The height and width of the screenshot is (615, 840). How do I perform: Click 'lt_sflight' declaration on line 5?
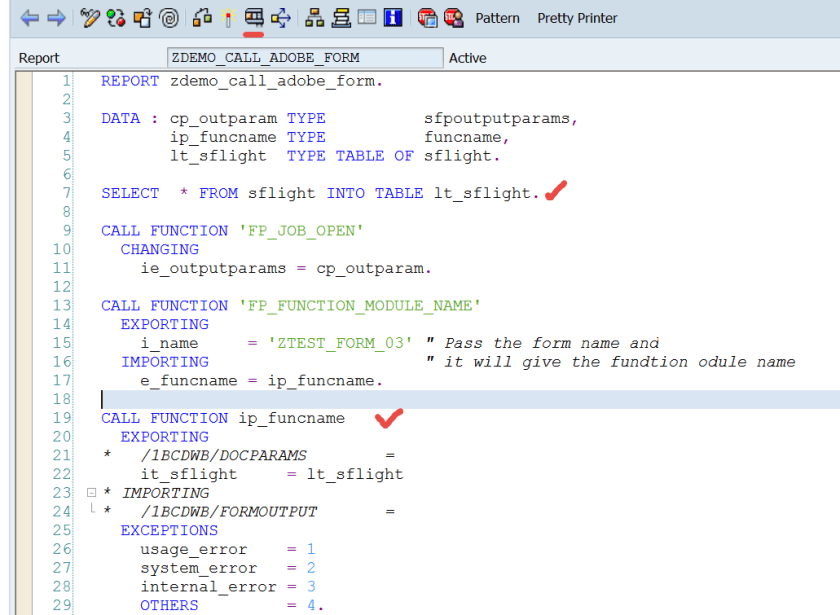click(x=218, y=156)
